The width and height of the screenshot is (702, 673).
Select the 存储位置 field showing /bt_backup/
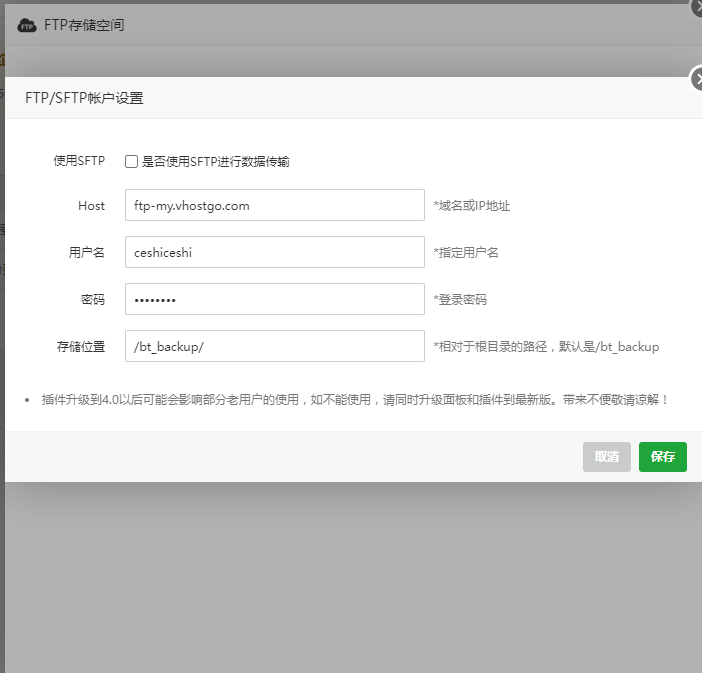(275, 346)
